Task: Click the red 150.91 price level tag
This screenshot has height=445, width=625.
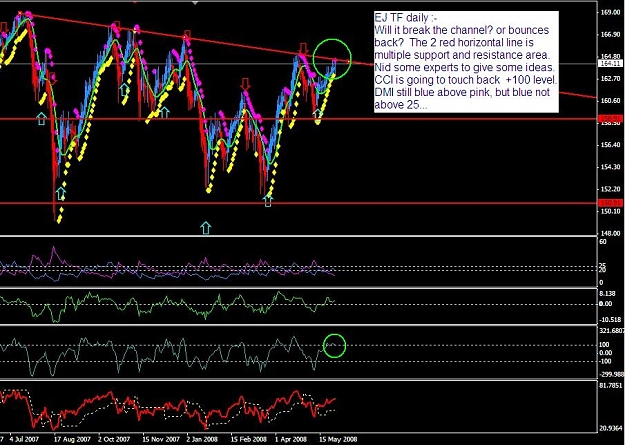Action: coord(609,203)
